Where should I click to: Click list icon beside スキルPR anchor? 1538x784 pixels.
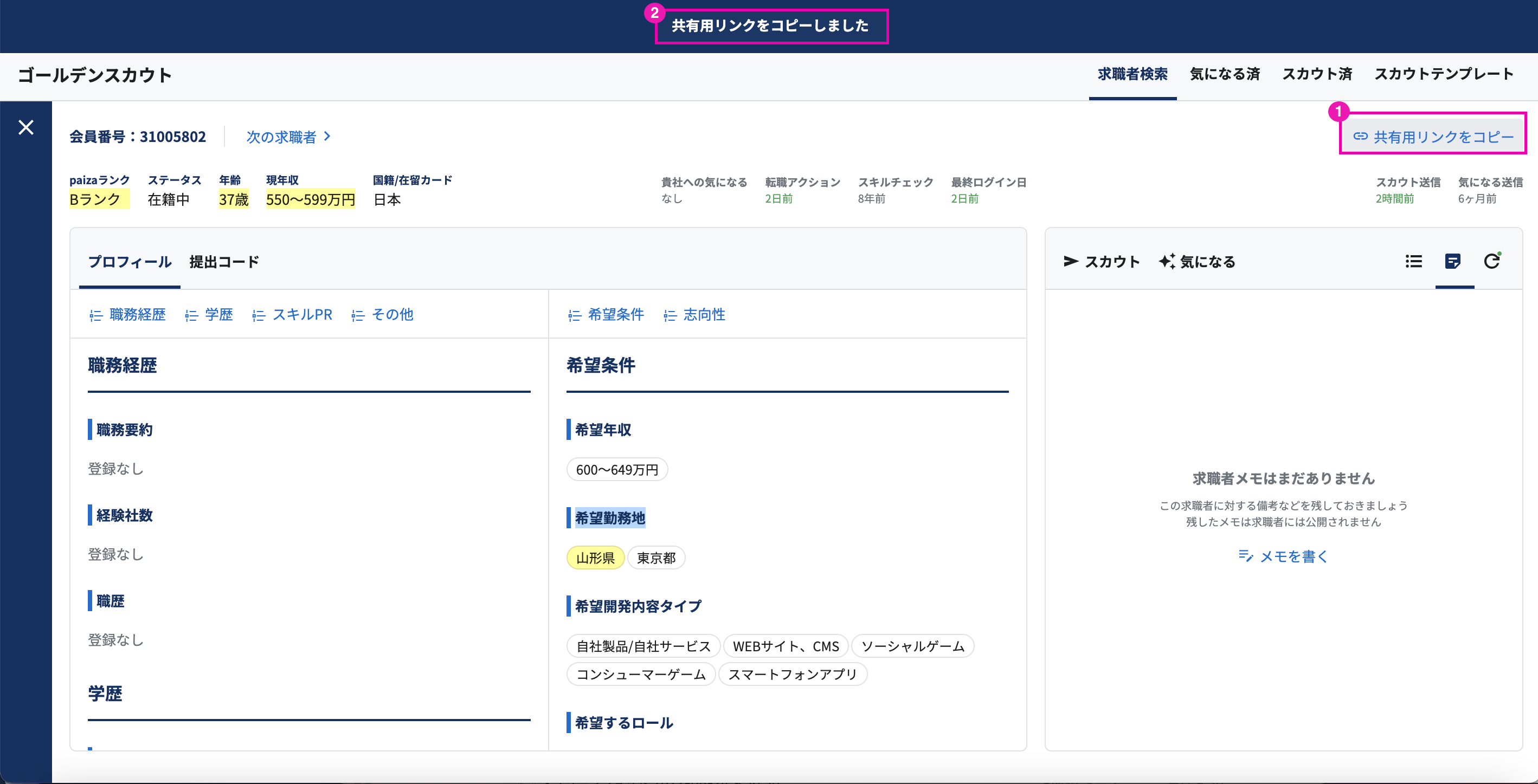coord(259,316)
